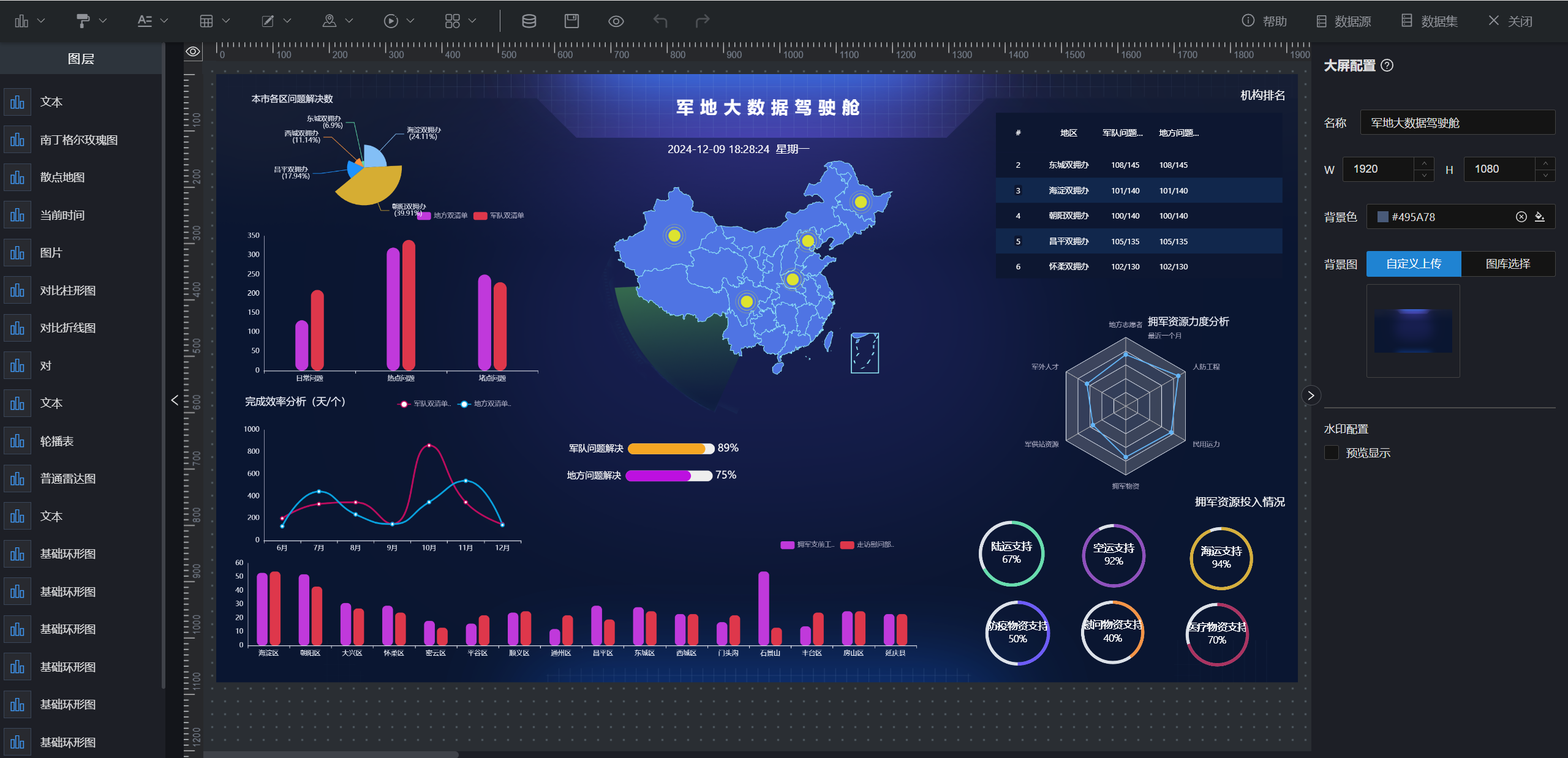Click the preview eye icon in top toolbar
The height and width of the screenshot is (758, 1568).
point(616,21)
